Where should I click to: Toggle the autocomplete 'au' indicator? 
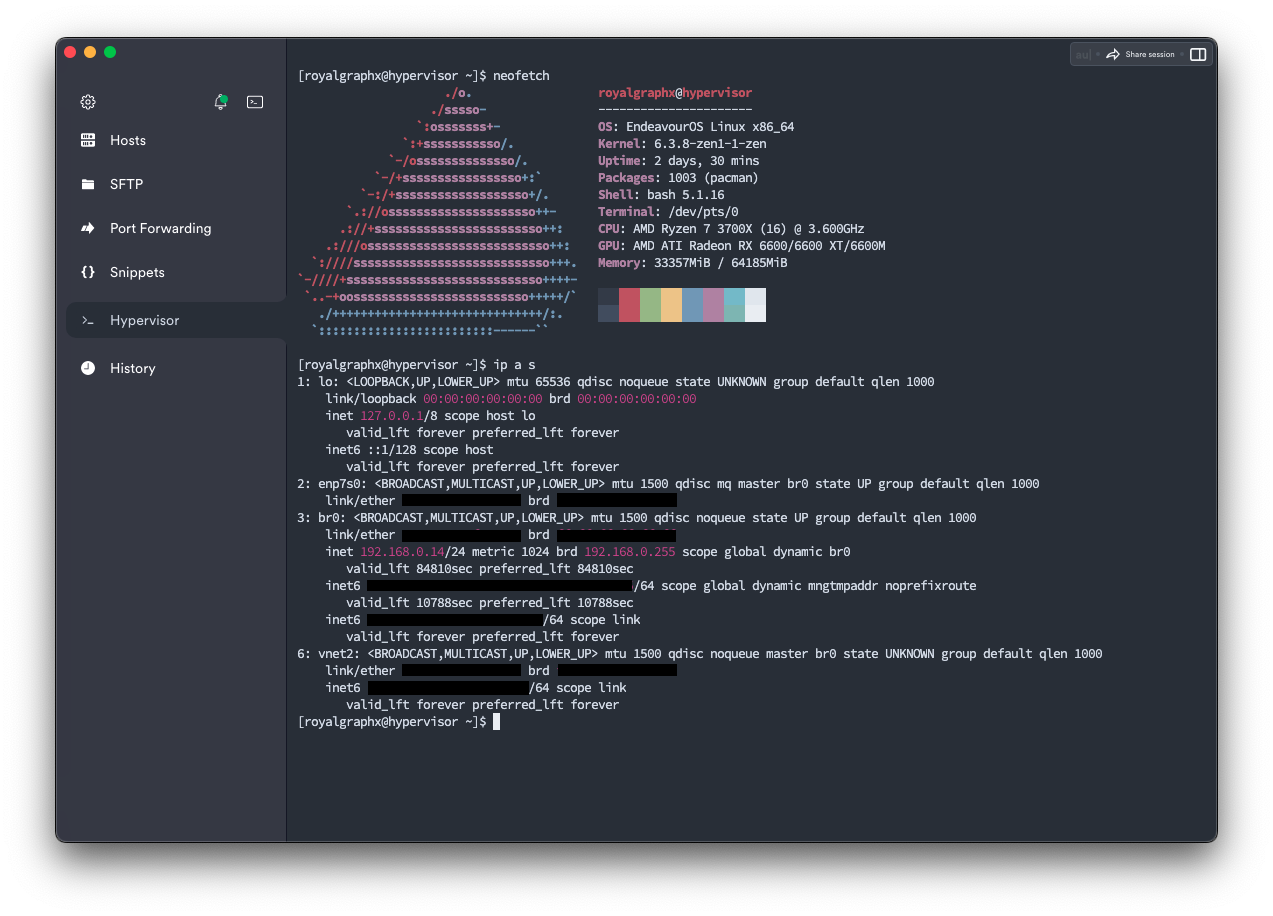pos(1082,55)
